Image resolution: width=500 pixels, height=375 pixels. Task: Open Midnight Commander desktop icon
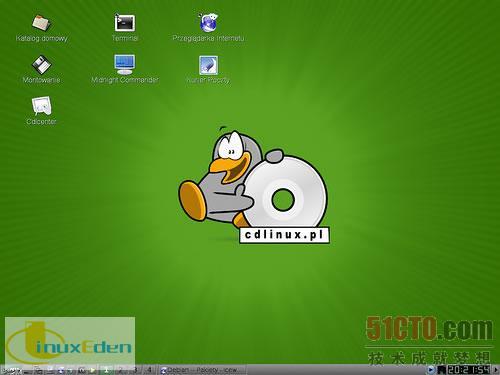(x=125, y=64)
